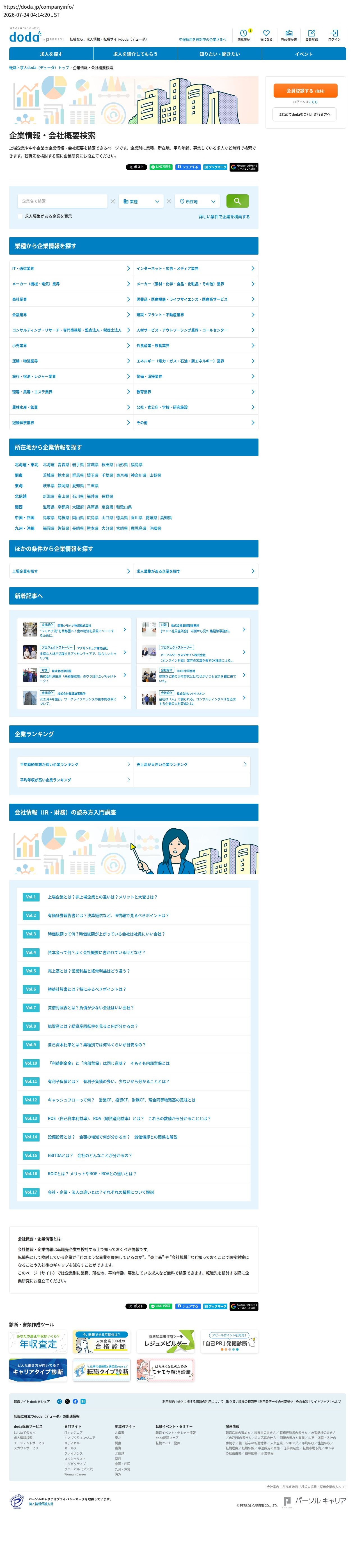
Task: Click privacy mark logo in footer
Action: pyautogui.click(x=17, y=1502)
